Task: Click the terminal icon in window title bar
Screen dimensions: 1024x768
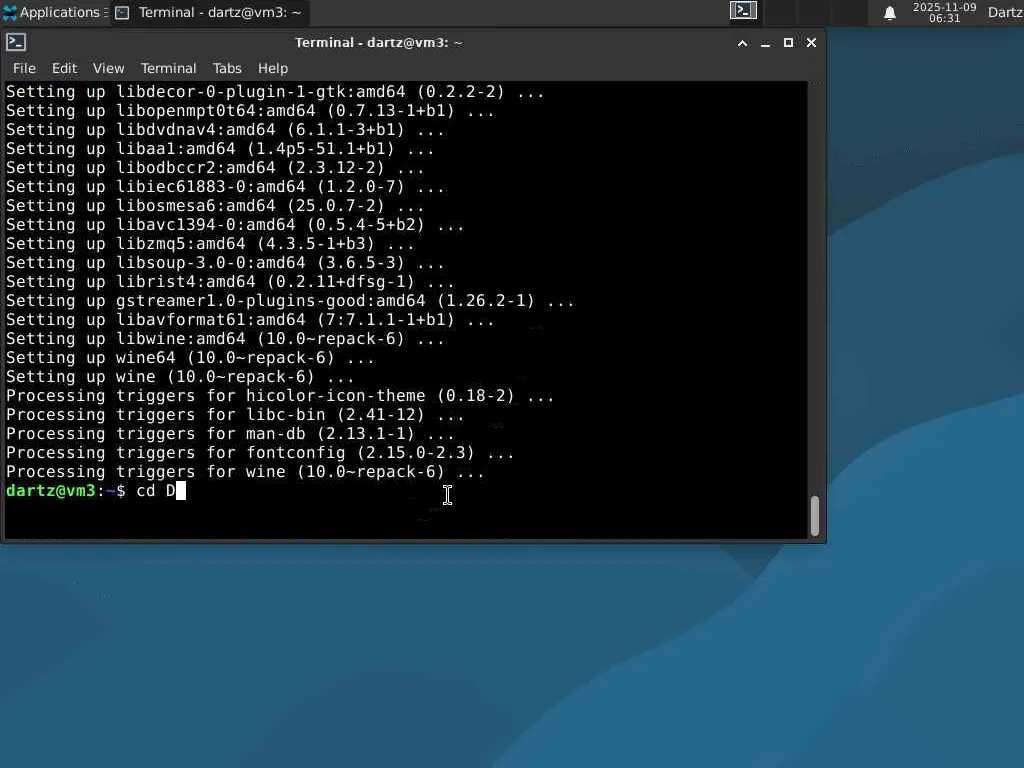Action: (16, 42)
